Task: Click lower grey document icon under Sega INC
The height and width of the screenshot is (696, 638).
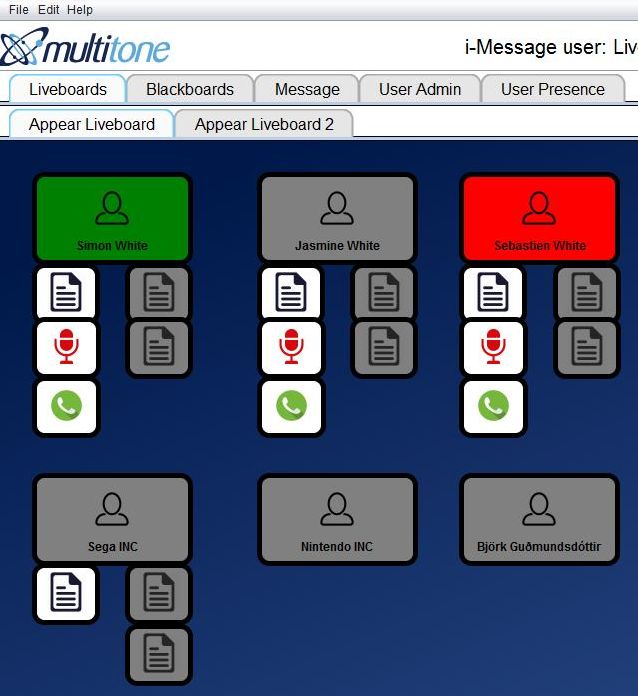Action: point(159,654)
